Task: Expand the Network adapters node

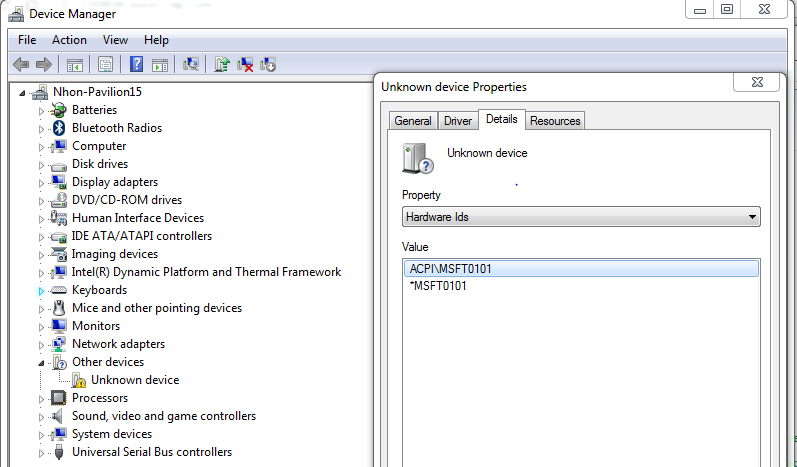Action: point(42,344)
